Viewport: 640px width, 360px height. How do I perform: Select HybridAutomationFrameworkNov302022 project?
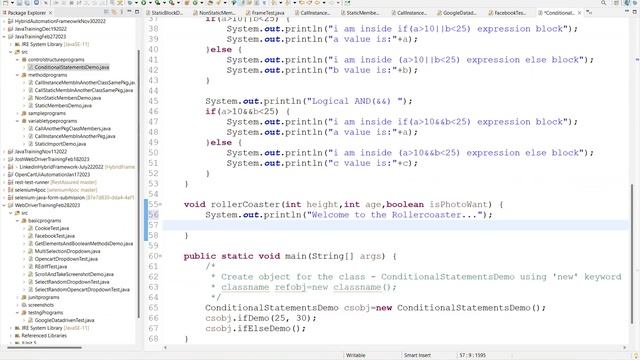click(x=60, y=21)
